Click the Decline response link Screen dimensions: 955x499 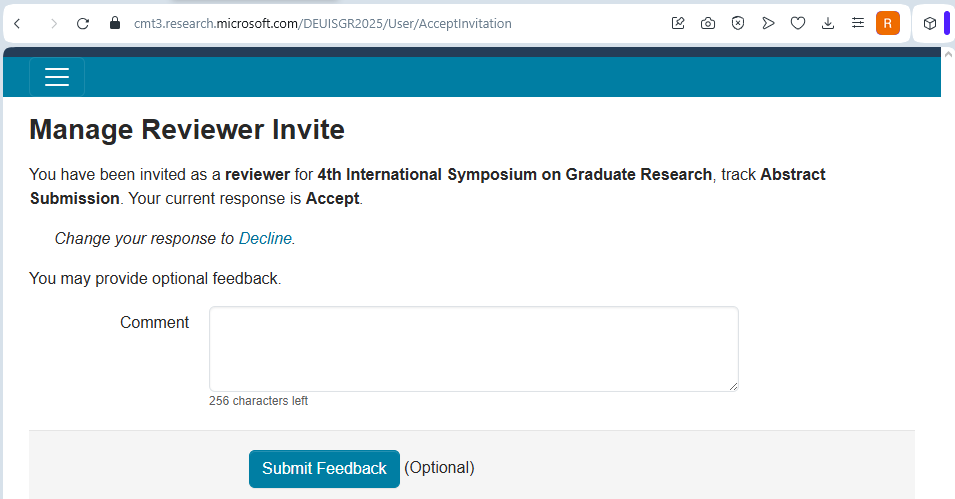(265, 238)
